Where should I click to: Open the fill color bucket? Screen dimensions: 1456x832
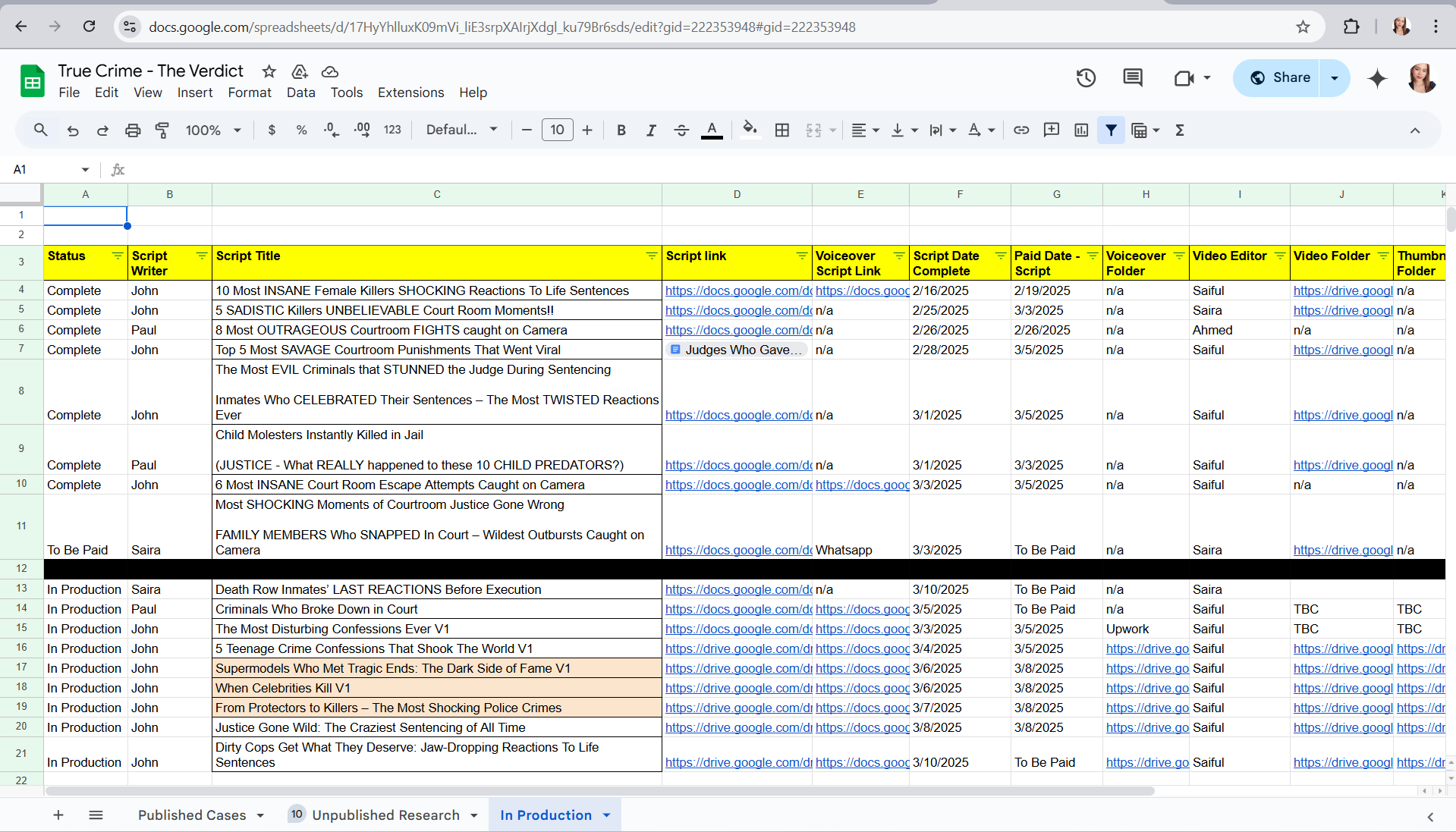click(x=750, y=130)
